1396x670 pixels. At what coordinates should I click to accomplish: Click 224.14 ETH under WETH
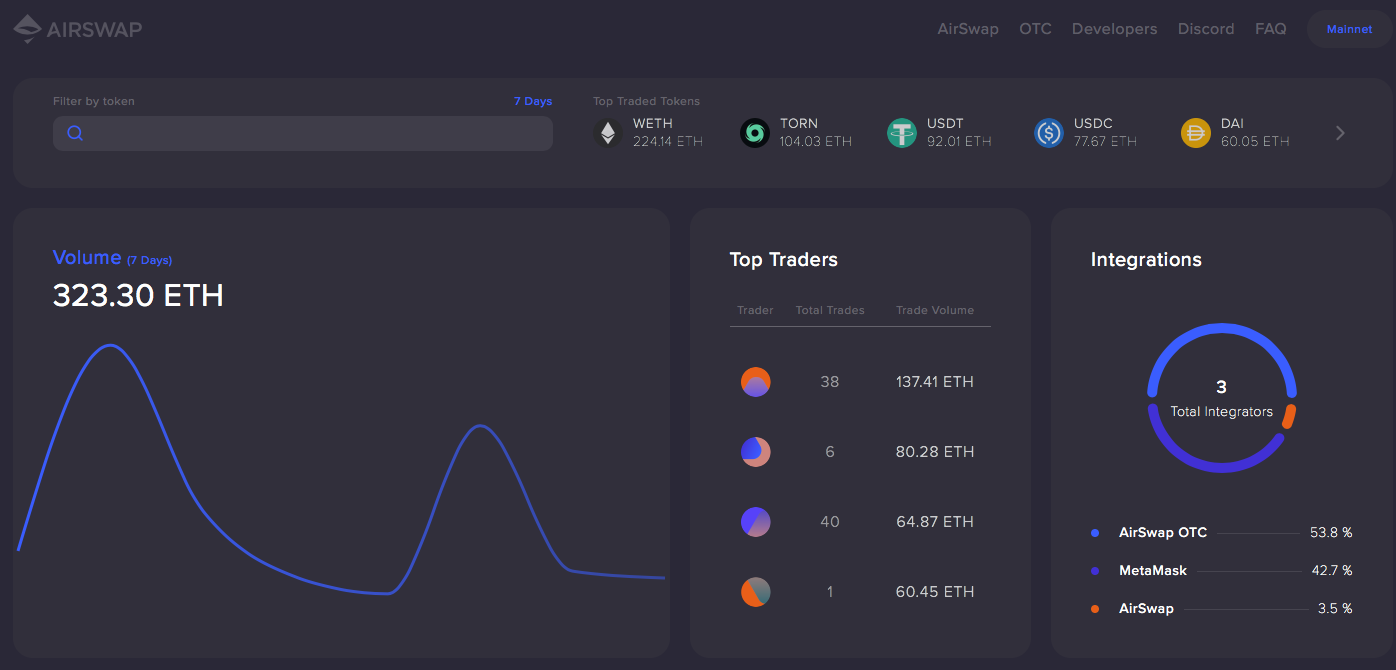tap(668, 142)
